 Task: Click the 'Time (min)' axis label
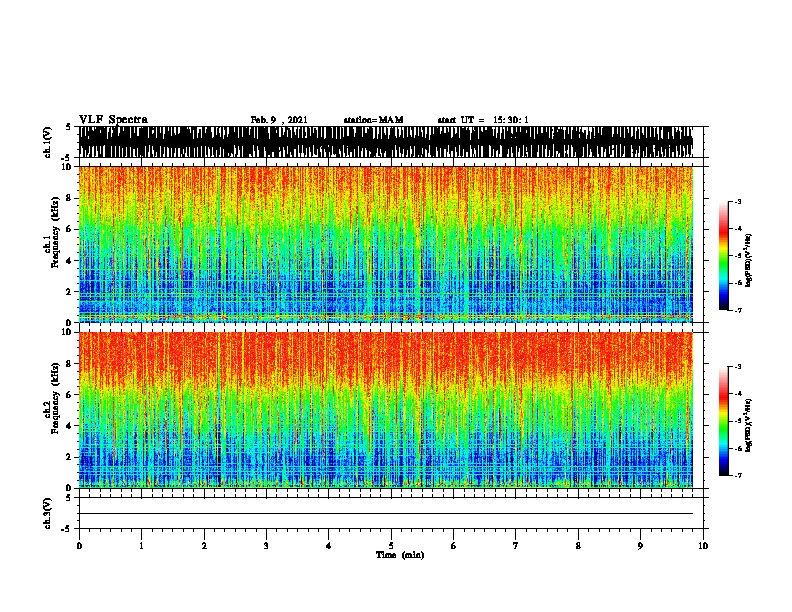(x=400, y=555)
